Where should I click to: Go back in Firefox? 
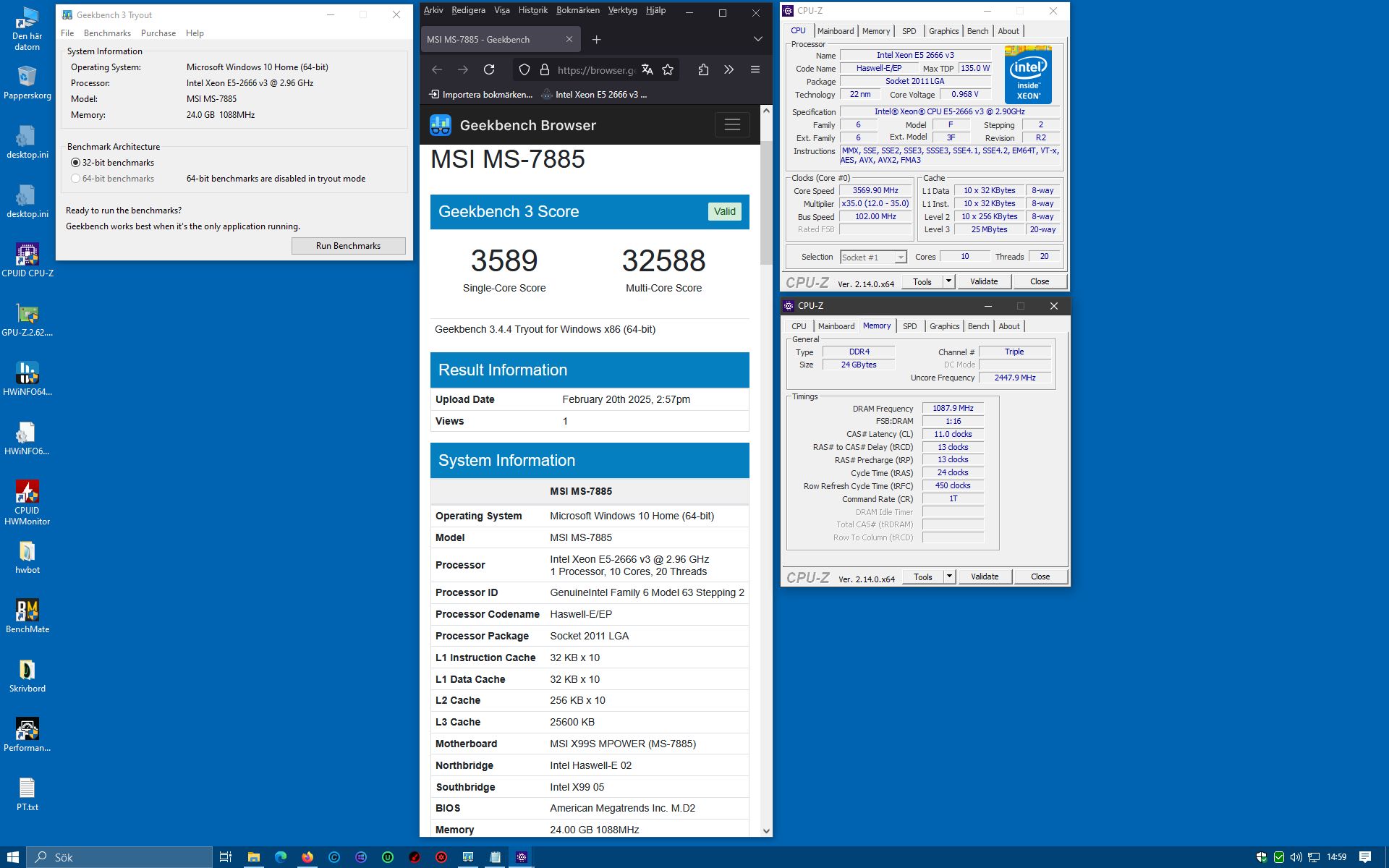pos(437,69)
